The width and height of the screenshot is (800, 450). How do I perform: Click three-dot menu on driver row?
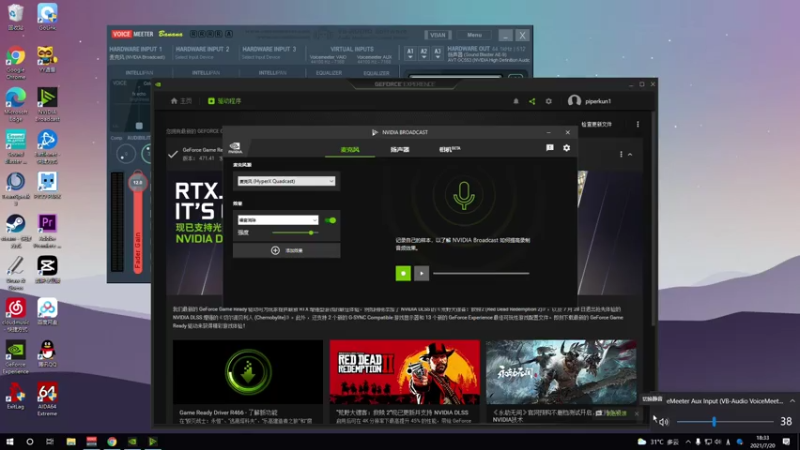coord(621,154)
